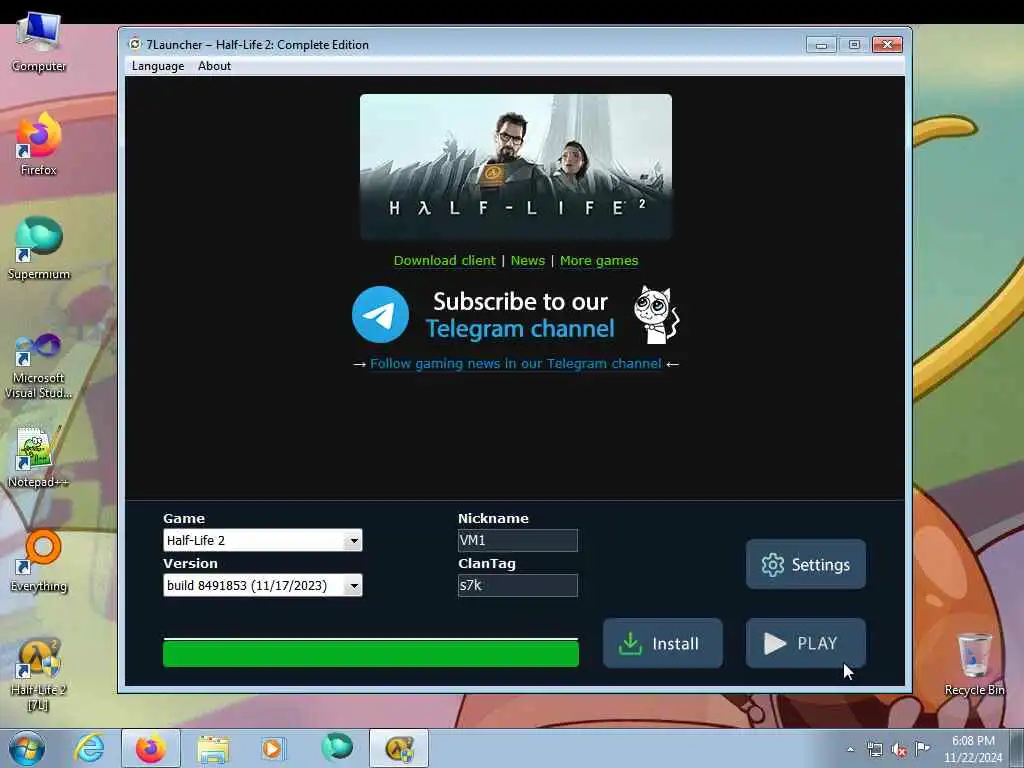1024x768 pixels.
Task: Click the PLAY button
Action: pyautogui.click(x=806, y=643)
